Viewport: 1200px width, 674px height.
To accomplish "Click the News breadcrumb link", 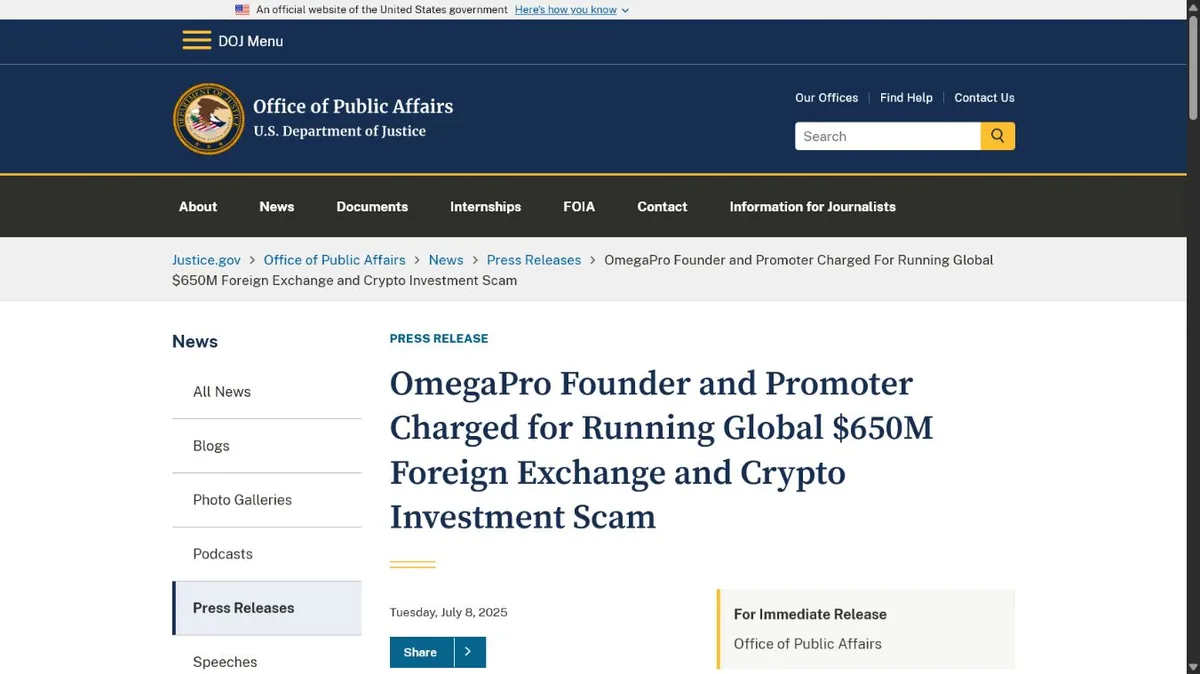I will (x=446, y=260).
